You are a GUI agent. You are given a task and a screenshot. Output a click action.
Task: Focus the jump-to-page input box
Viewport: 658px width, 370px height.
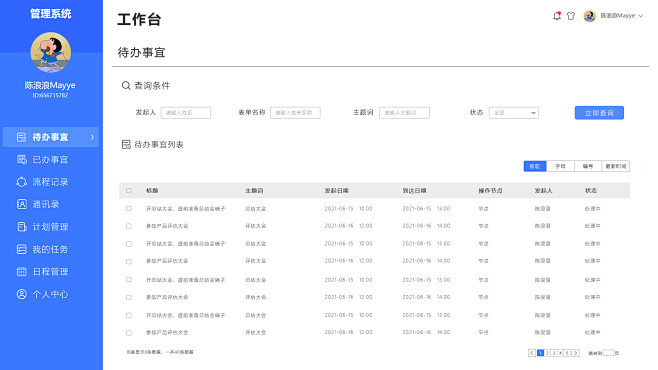608,353
